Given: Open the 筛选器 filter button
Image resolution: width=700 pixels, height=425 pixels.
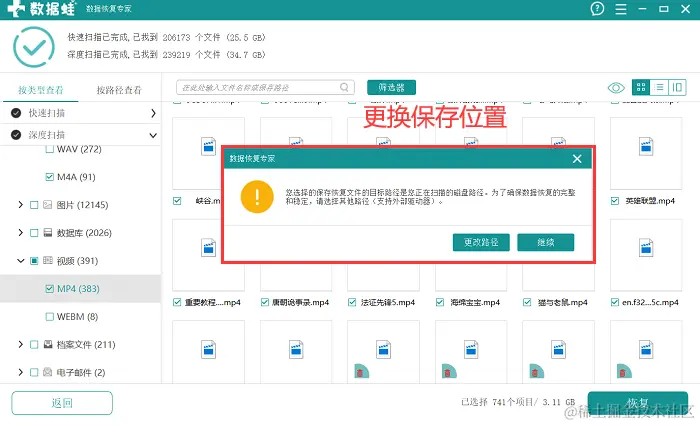Looking at the screenshot, I should [x=392, y=88].
